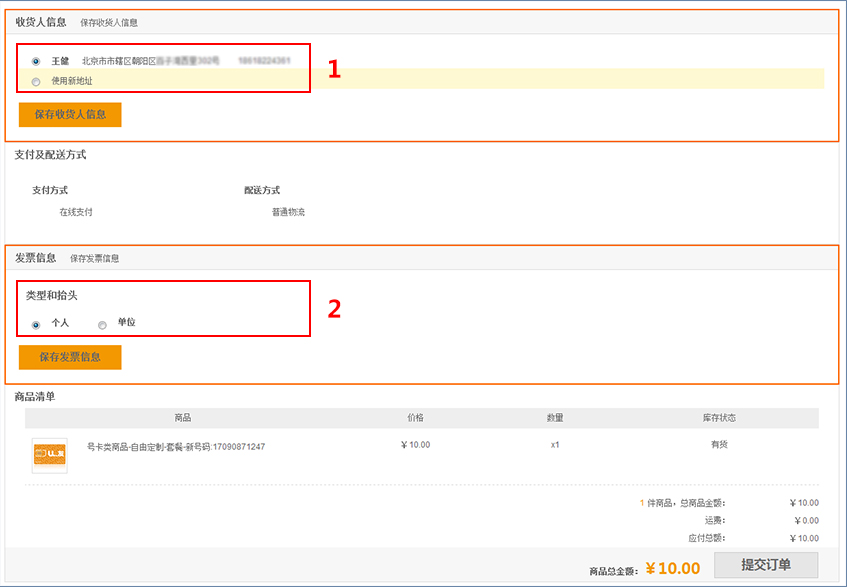
Task: Click the 普通物流 delivery method
Action: click(288, 212)
